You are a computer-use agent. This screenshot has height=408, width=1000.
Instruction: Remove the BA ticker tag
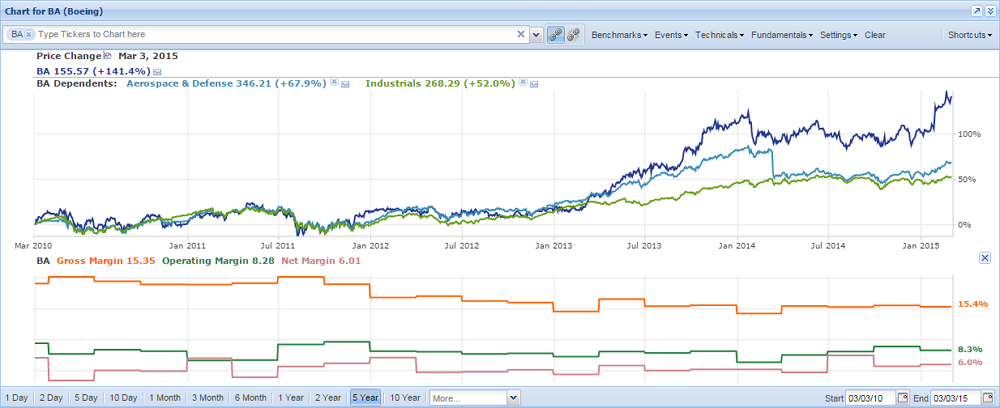[x=29, y=34]
